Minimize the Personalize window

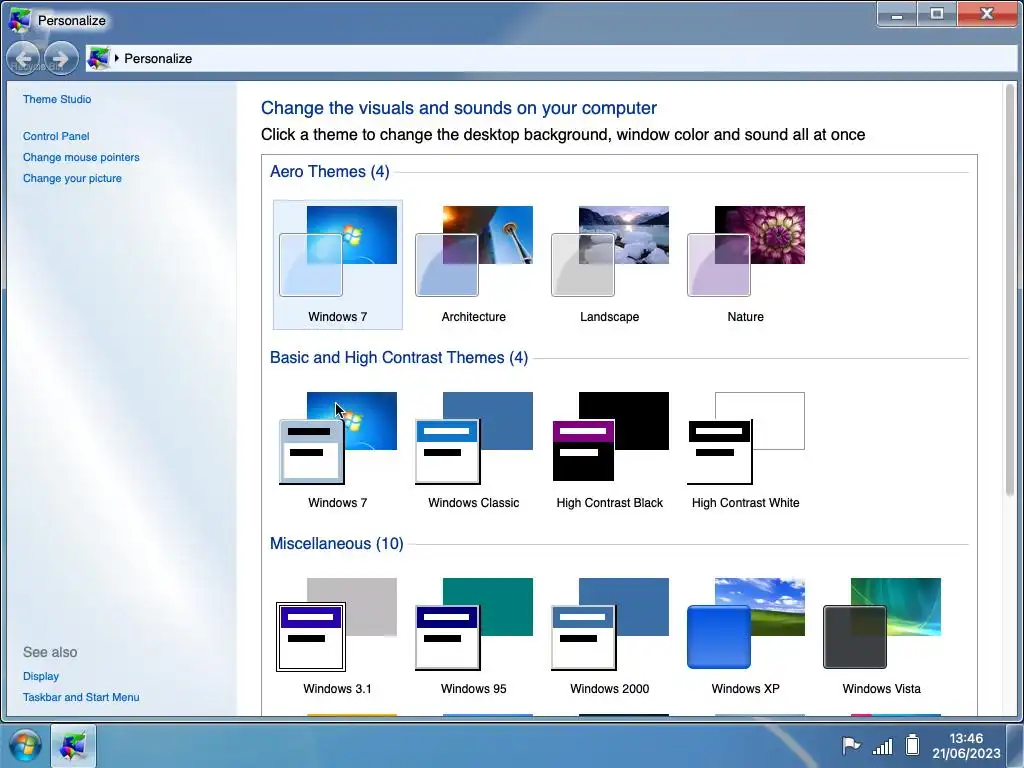tap(897, 14)
